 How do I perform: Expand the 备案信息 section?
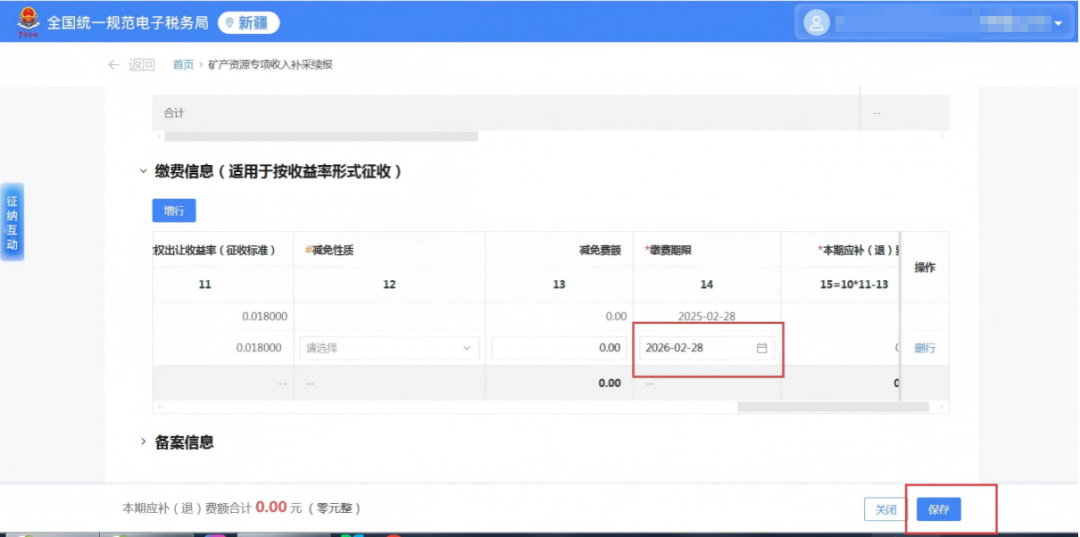click(x=143, y=442)
